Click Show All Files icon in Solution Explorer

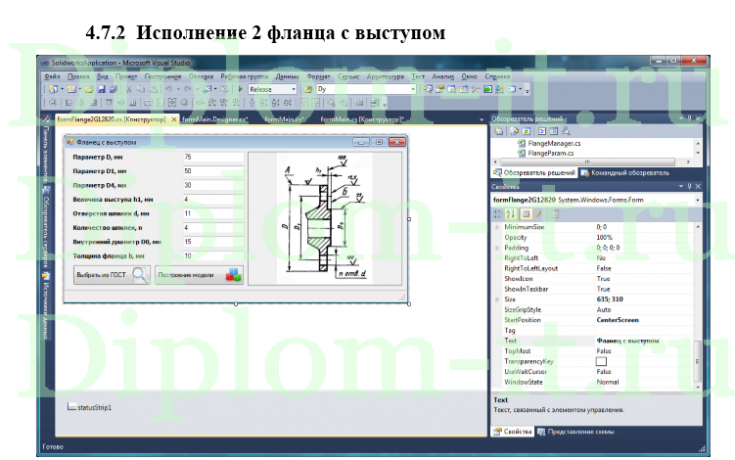click(515, 131)
